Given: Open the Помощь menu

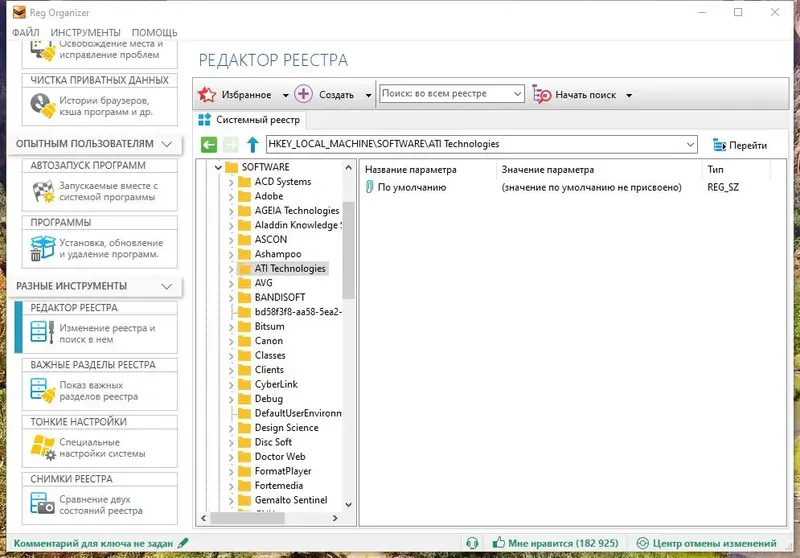Looking at the screenshot, I should click(155, 32).
